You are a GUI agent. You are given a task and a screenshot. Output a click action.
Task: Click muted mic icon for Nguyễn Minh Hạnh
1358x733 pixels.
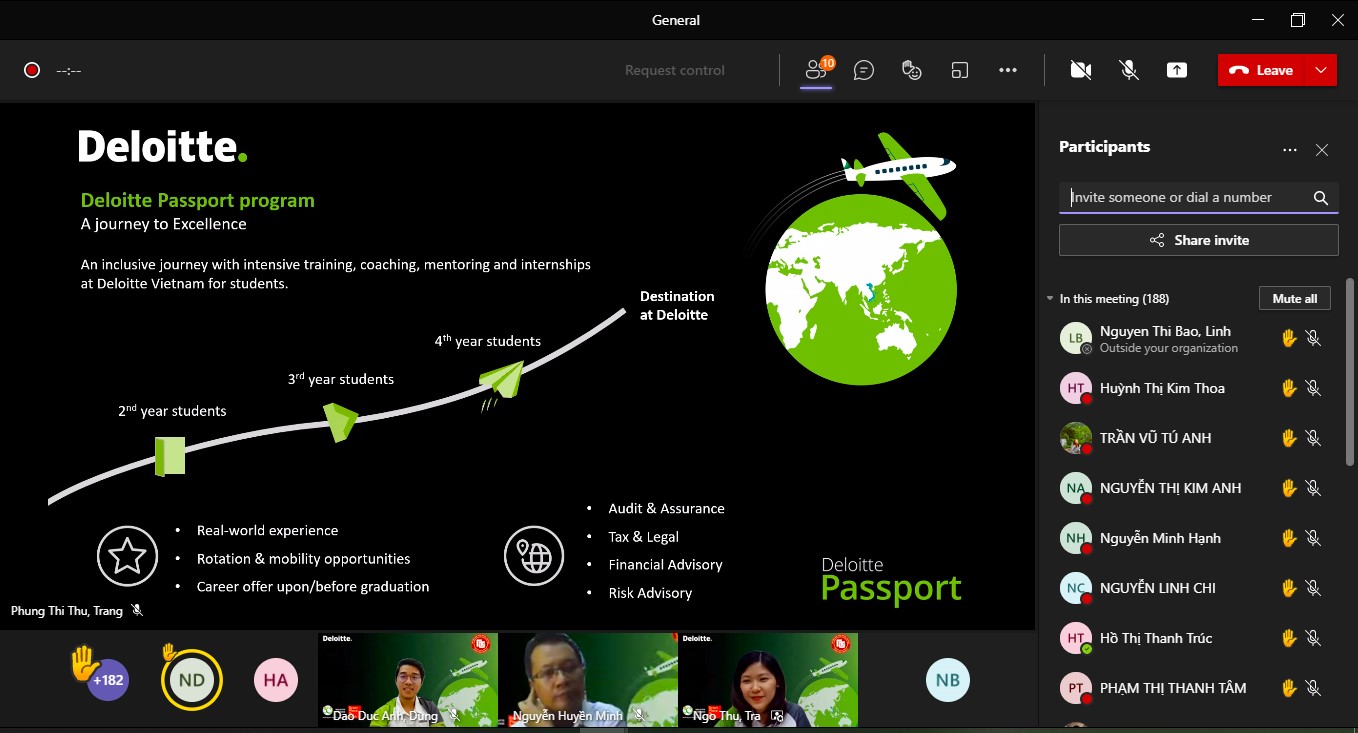tap(1314, 538)
